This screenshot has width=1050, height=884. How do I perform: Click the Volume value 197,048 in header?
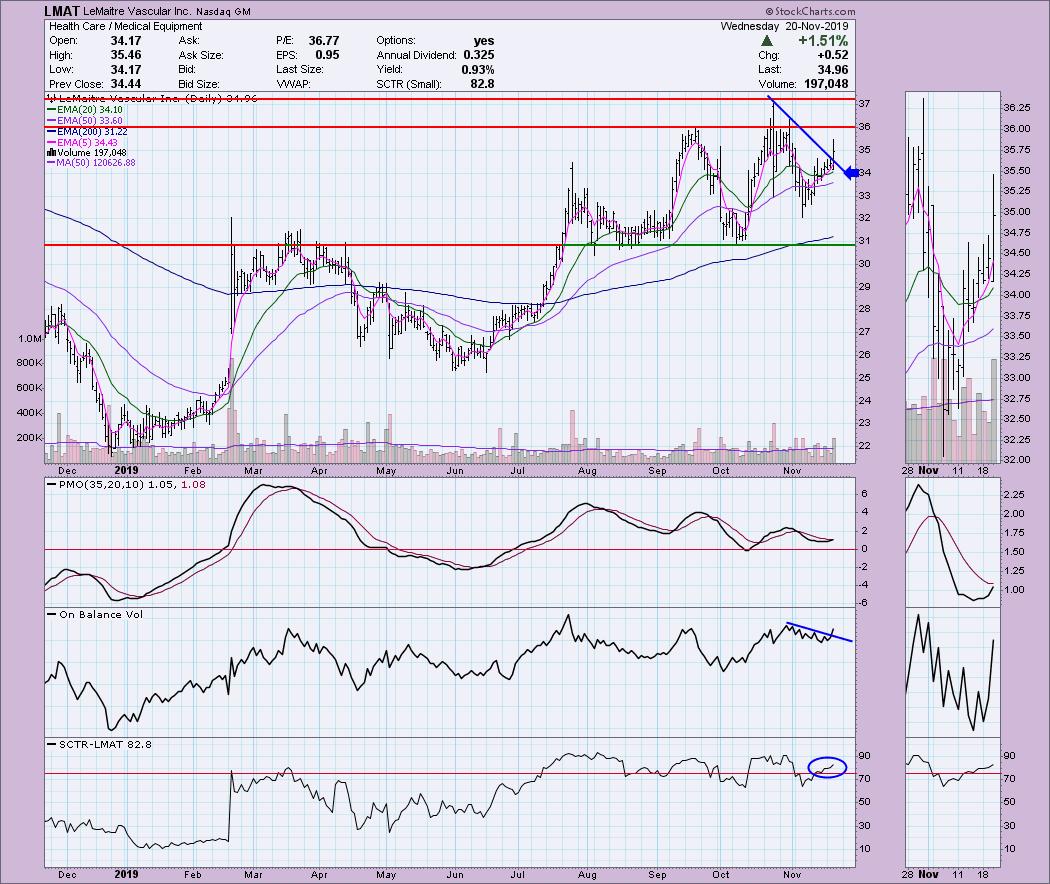pos(826,84)
